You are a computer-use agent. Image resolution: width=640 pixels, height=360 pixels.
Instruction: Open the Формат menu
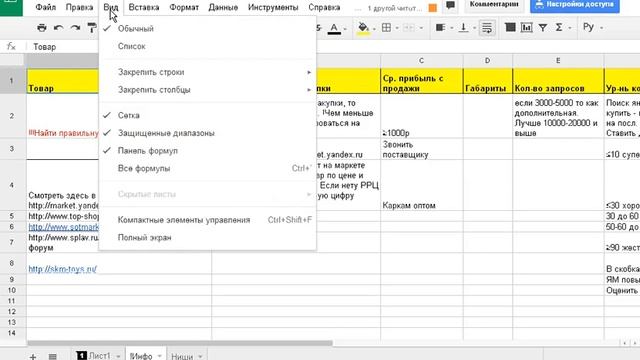coord(184,7)
